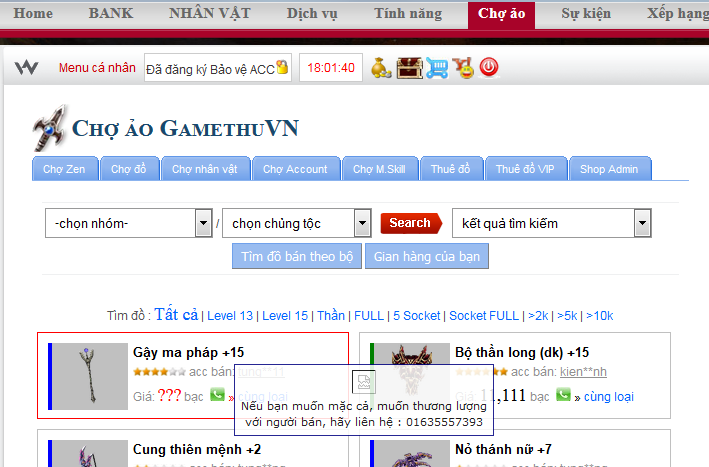This screenshot has height=467, width=709.
Task: Click the Gậy ma pháp staff thumbnail
Action: tap(90, 376)
